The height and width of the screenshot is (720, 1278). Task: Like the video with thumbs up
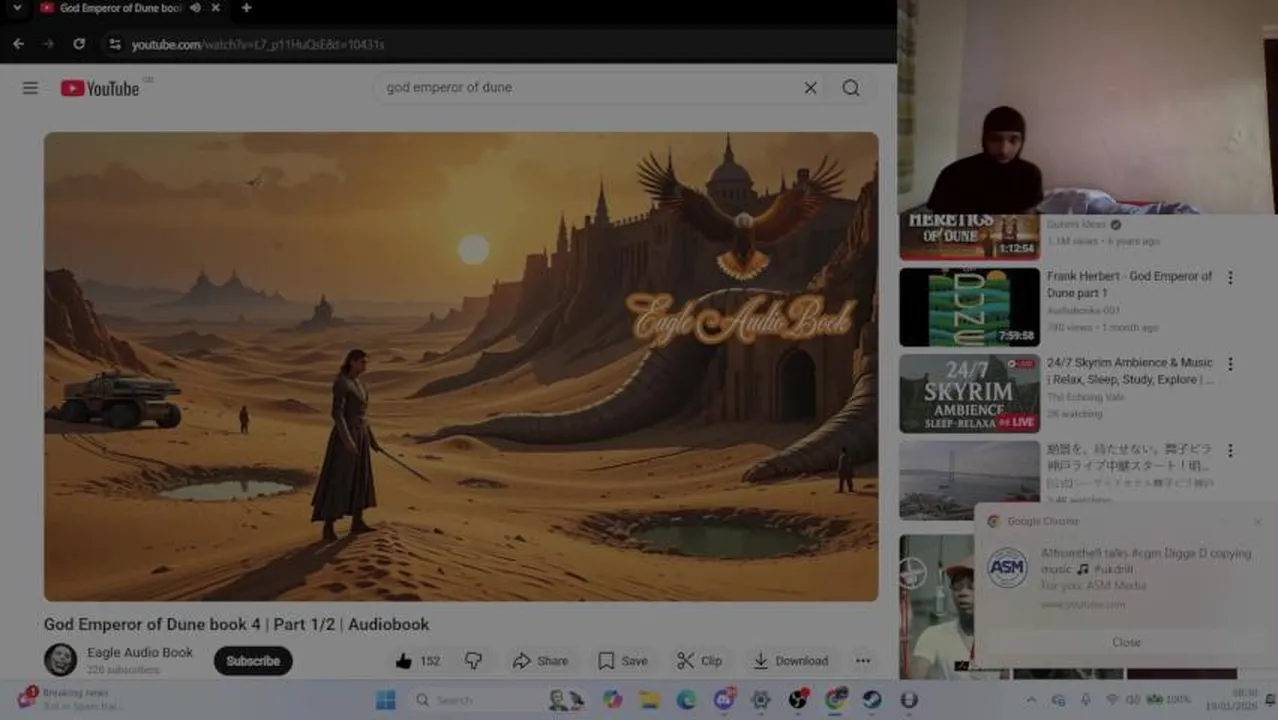tap(417, 661)
